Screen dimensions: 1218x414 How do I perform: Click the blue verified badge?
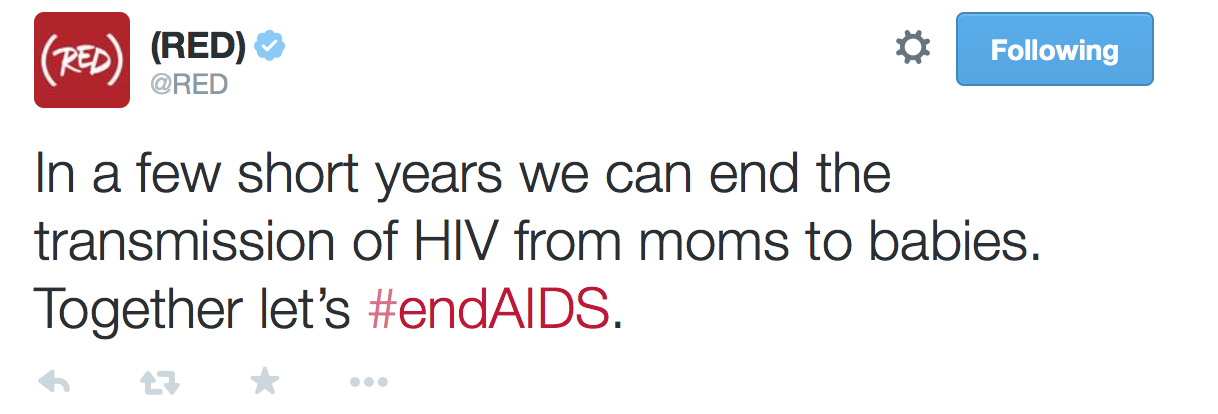click(269, 47)
